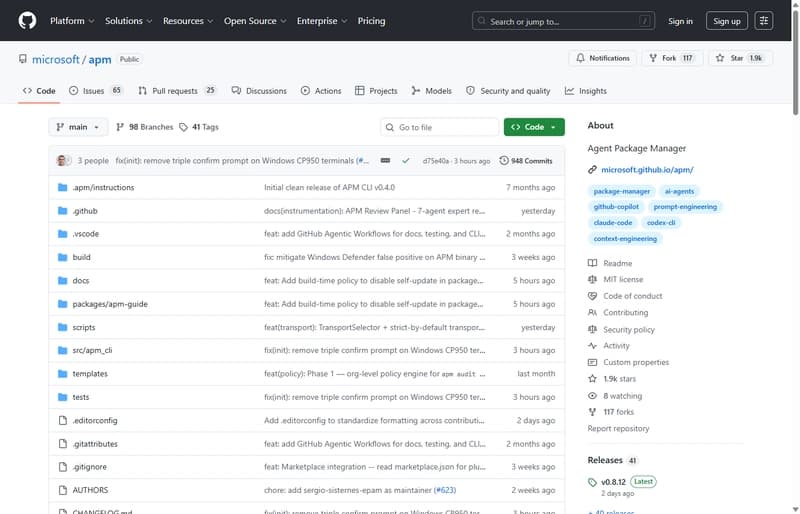The image size is (800, 514).
Task: Click the GitHub logo icon
Action: 27,21
